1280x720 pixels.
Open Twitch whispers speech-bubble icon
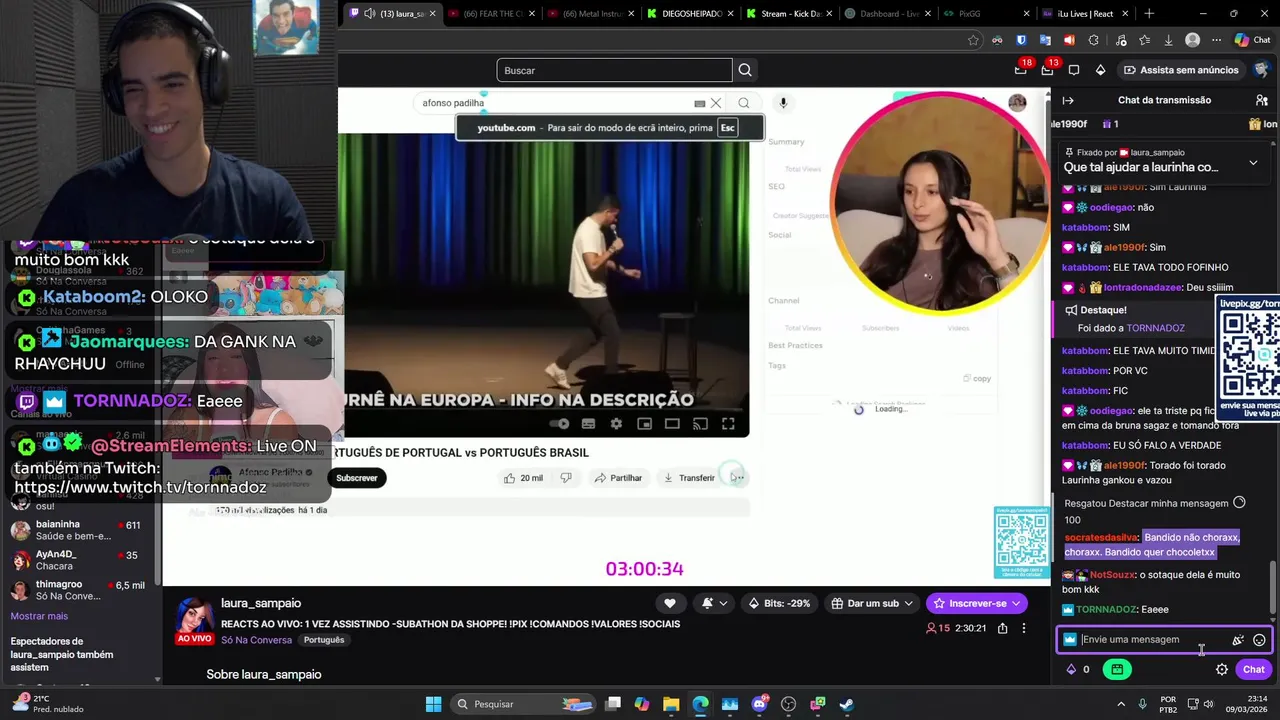[1074, 70]
